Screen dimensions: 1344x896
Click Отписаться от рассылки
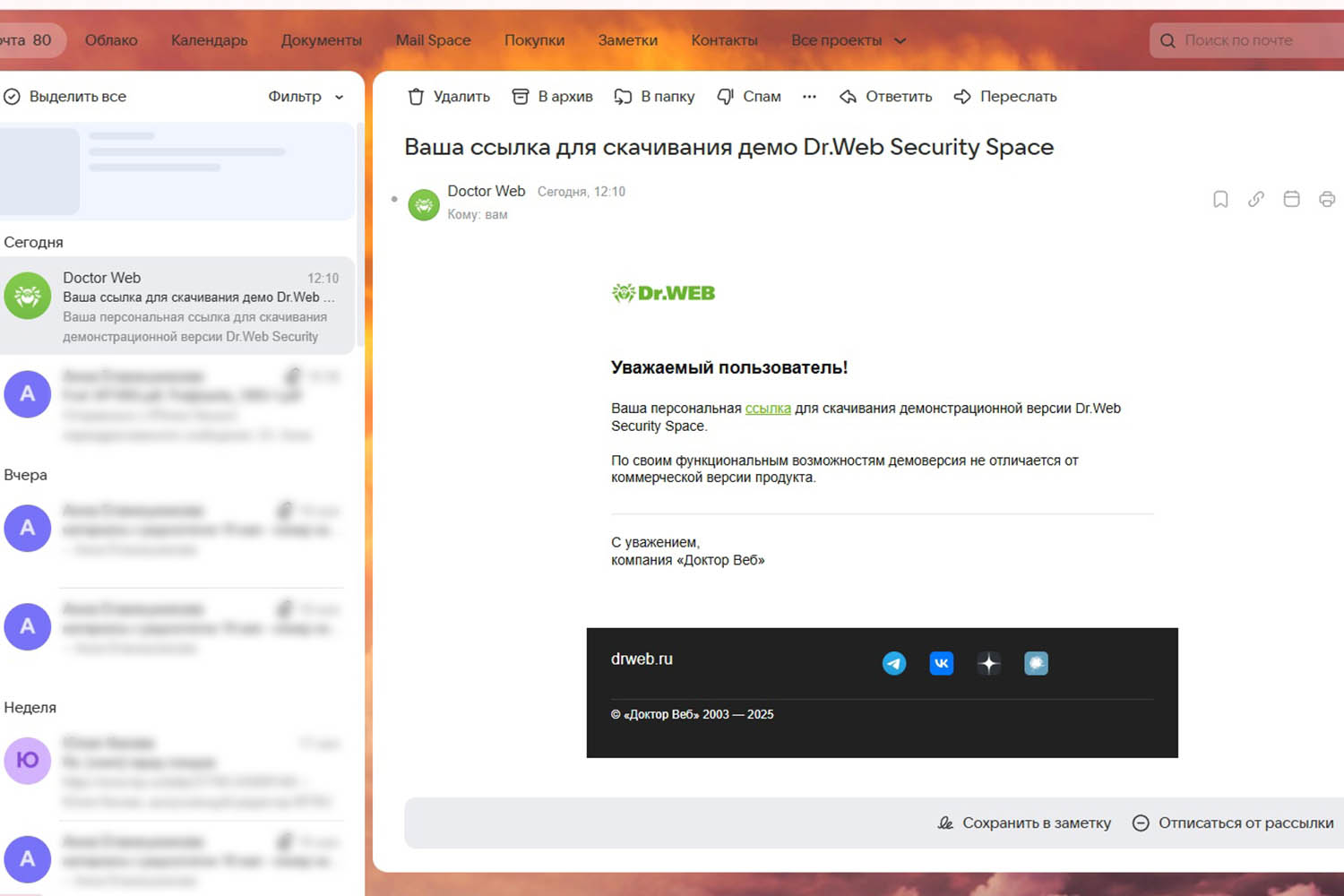pos(1233,823)
